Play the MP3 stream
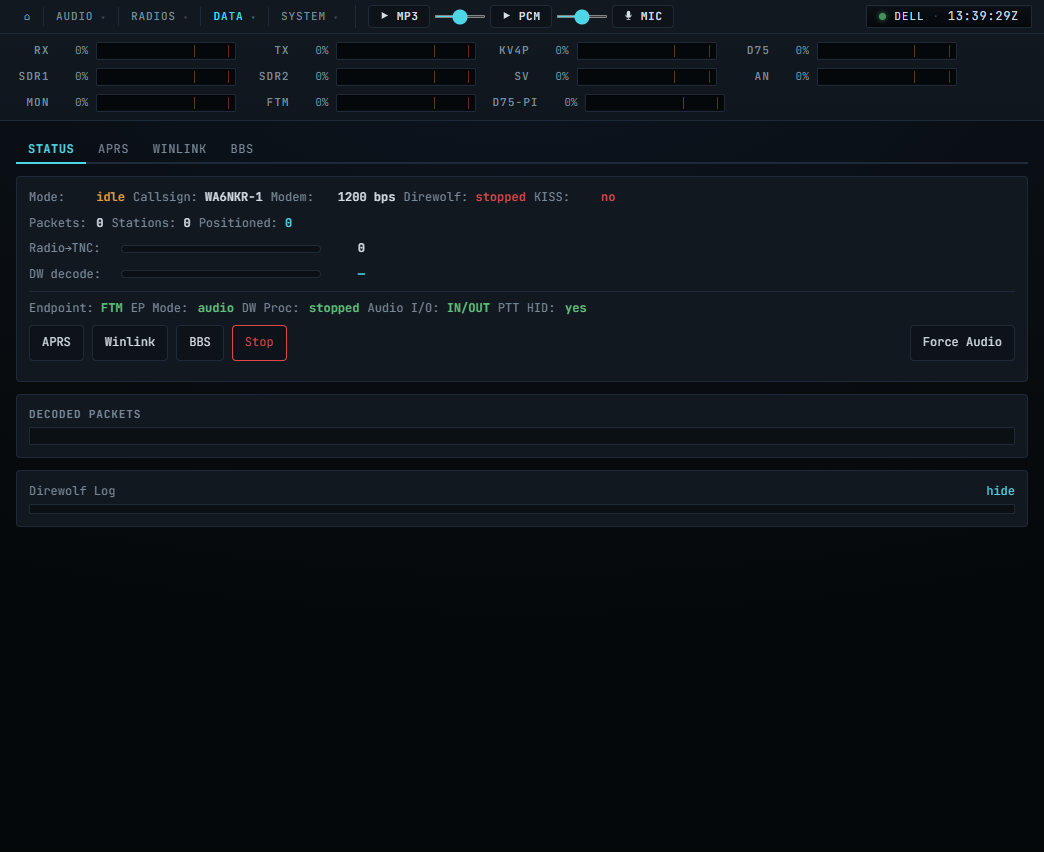The width and height of the screenshot is (1044, 852). (399, 17)
